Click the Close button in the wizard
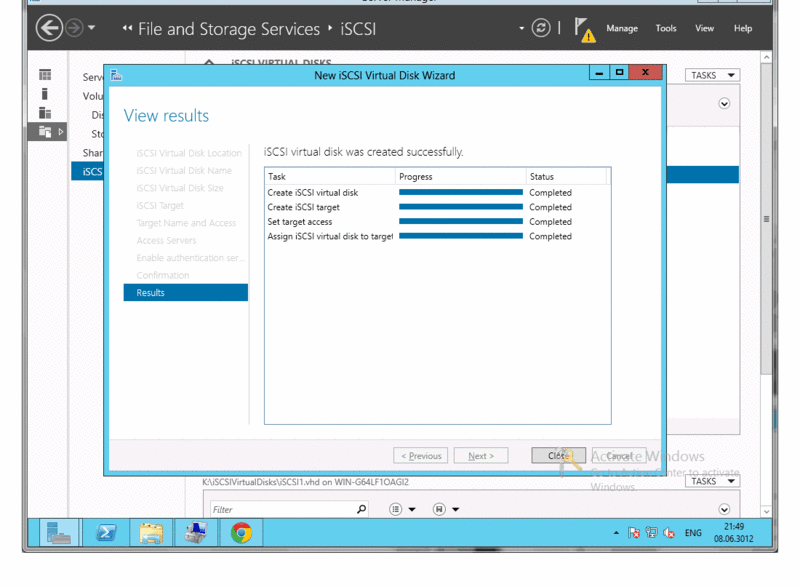 pos(558,455)
